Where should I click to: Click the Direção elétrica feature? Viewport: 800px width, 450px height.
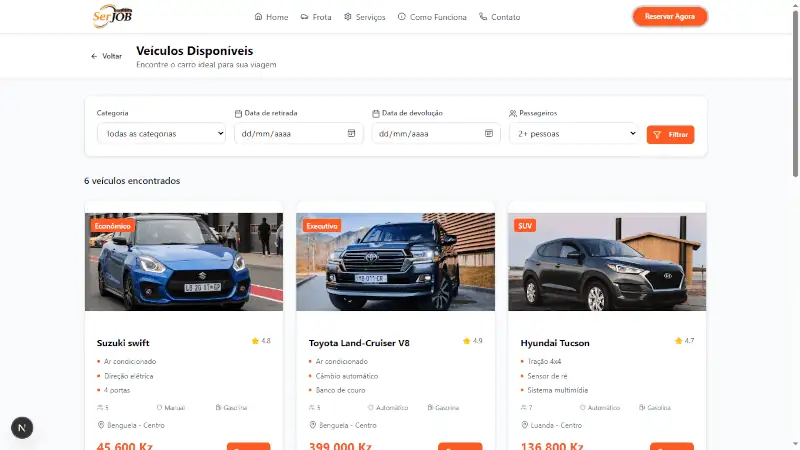pyautogui.click(x=129, y=376)
